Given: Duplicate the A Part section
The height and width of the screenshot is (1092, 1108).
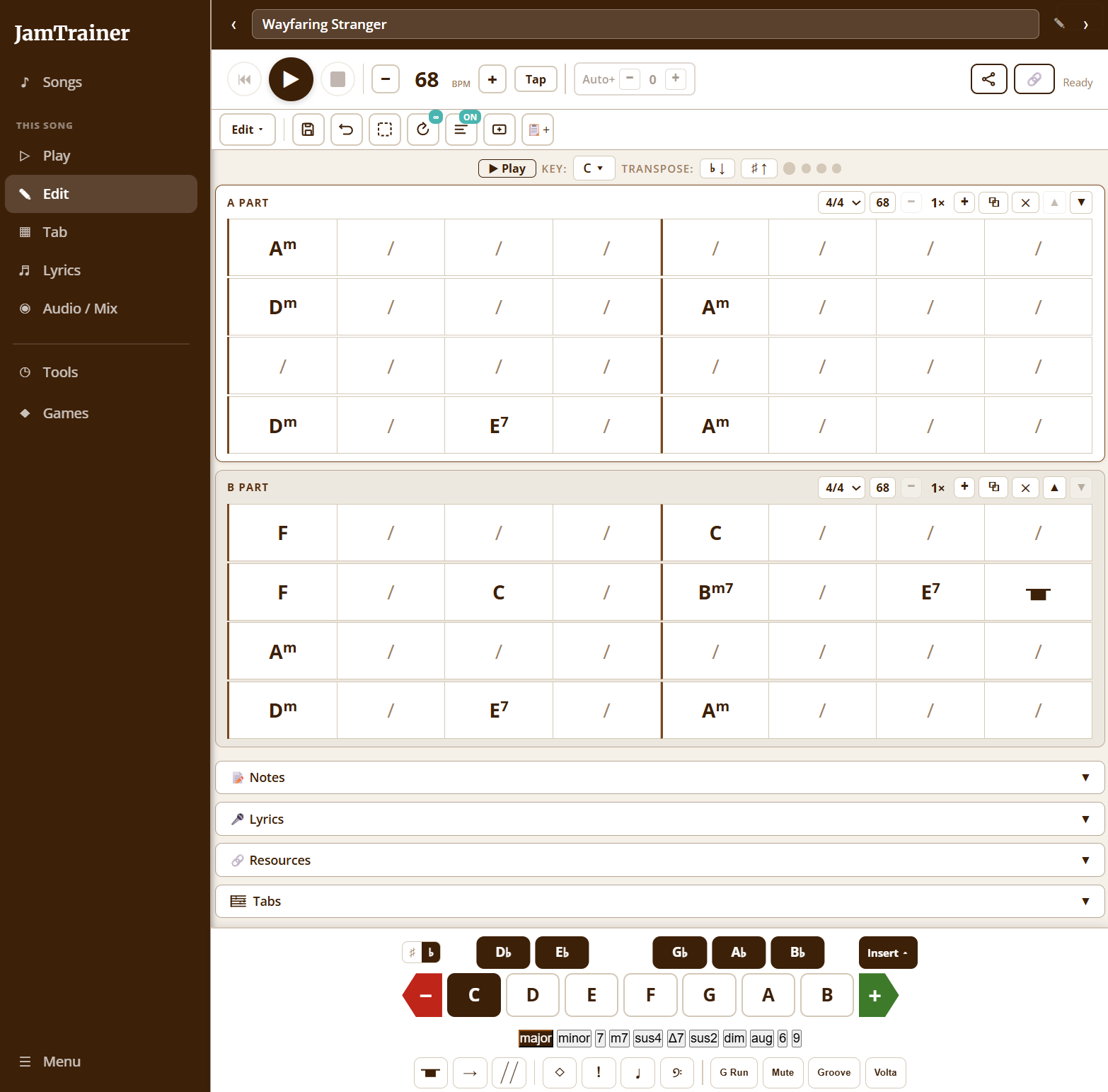Looking at the screenshot, I should (x=993, y=202).
